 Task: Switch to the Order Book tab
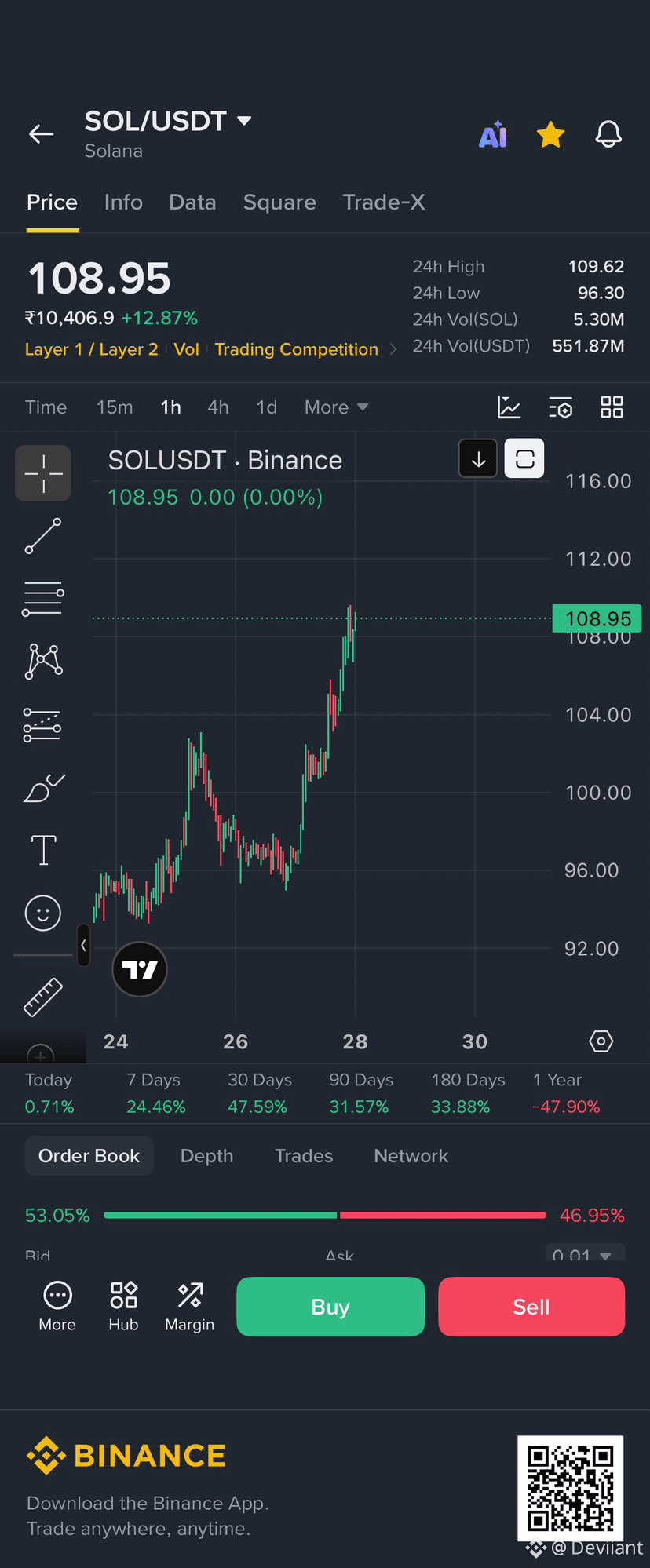89,1156
